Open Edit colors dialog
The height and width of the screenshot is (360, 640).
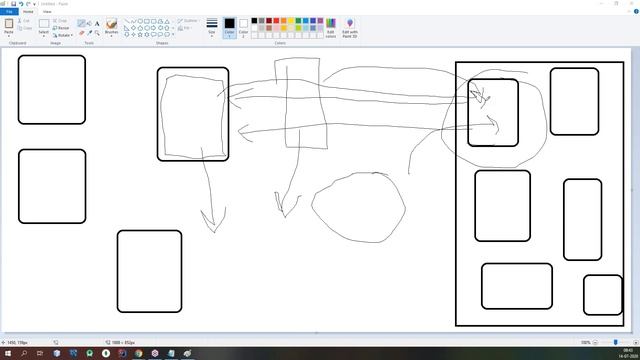point(331,28)
